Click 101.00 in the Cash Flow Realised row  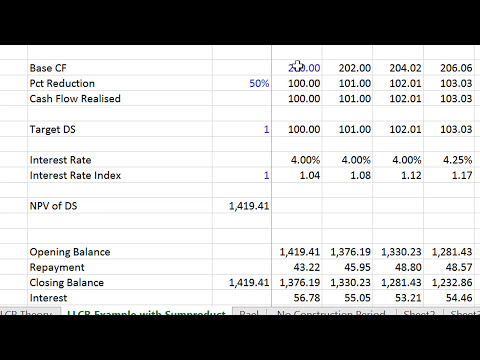pos(347,99)
